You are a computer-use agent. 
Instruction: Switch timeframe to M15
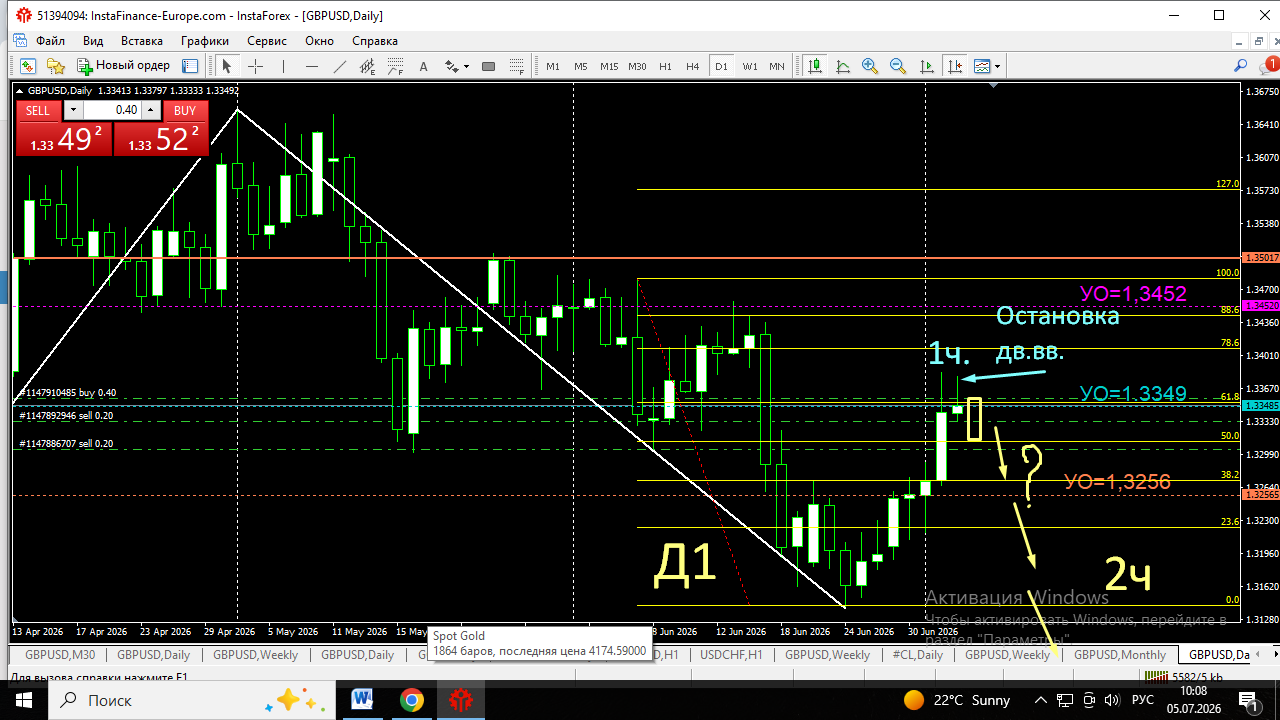pyautogui.click(x=609, y=66)
